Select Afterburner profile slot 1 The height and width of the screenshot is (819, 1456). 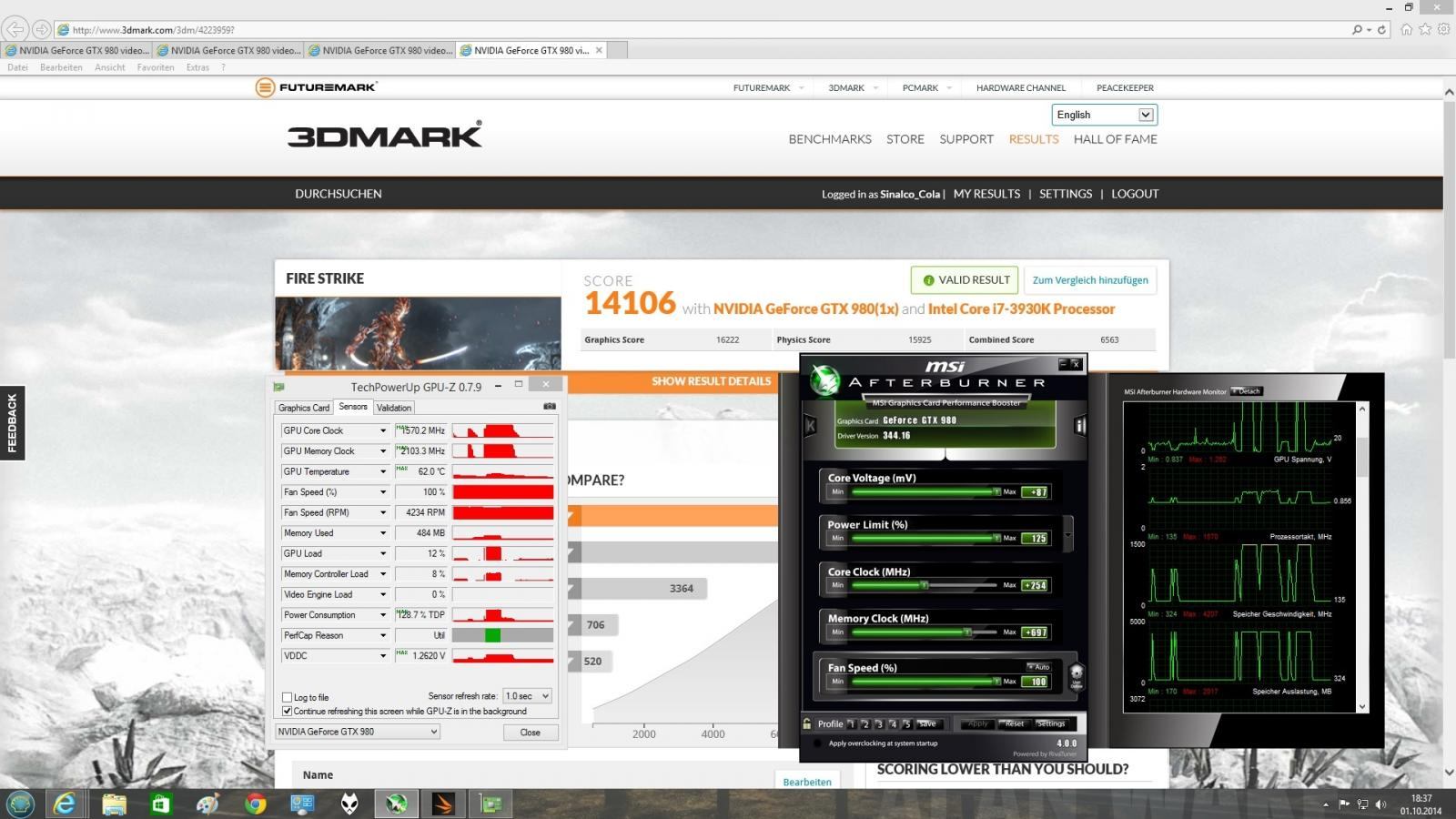[x=851, y=724]
